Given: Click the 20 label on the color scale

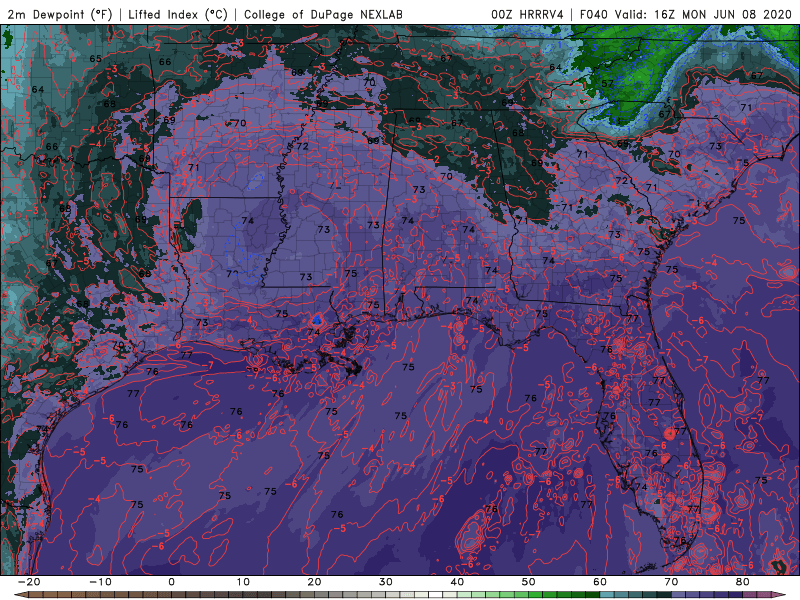Looking at the screenshot, I should tap(314, 582).
